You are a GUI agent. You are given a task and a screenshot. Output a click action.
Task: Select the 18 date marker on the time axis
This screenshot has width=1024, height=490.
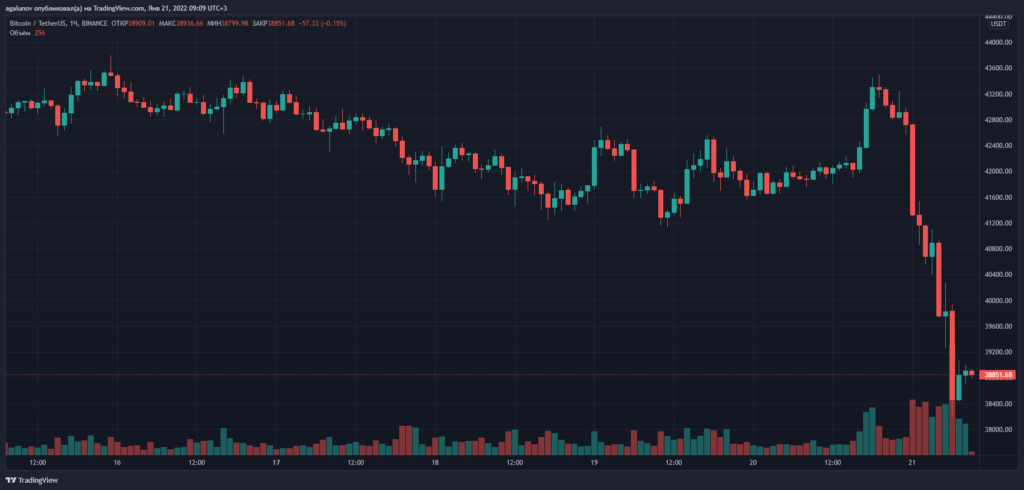pos(435,463)
